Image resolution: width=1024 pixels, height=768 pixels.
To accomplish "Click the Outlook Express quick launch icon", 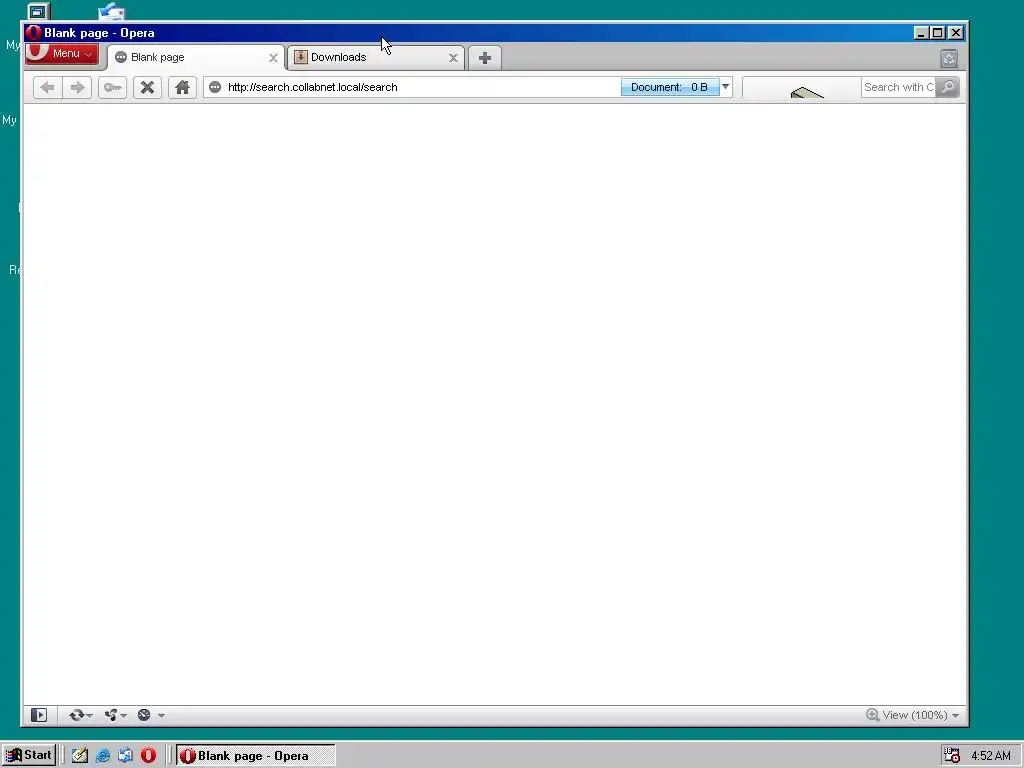I will (125, 756).
